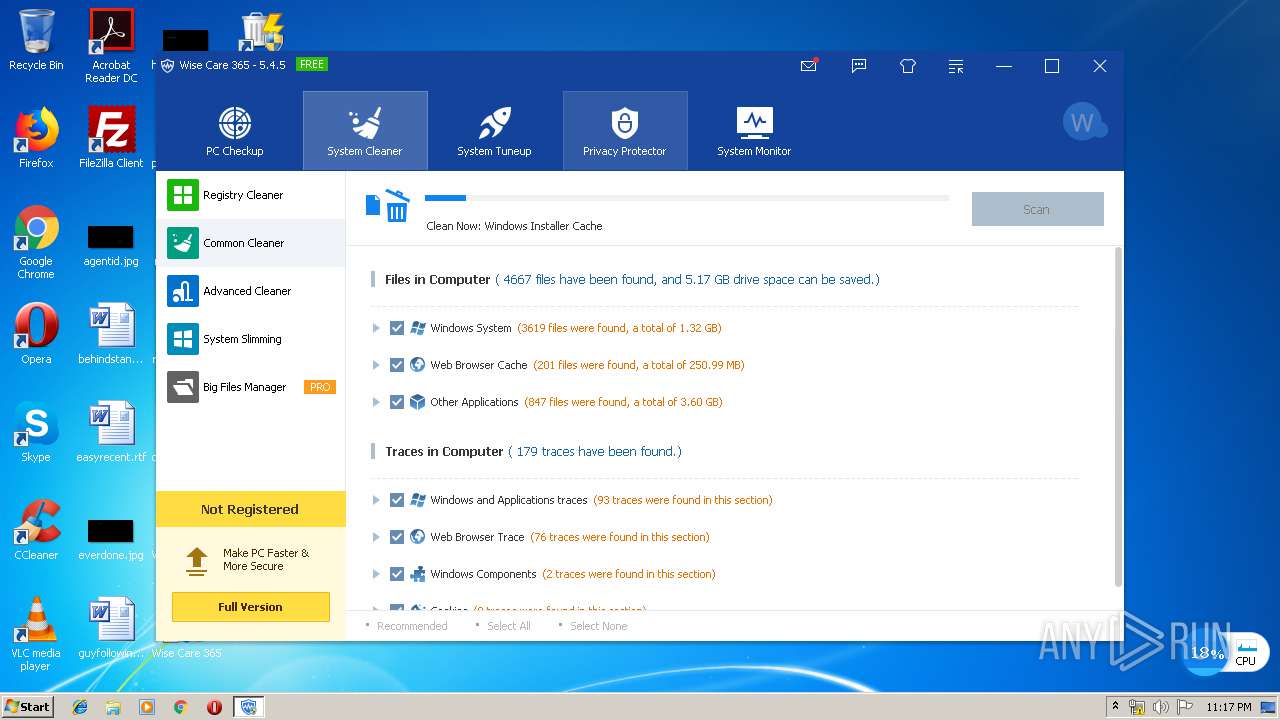Open Acrobat Reader DC desktop shortcut
Screen dimensions: 1280x720
pos(111,46)
